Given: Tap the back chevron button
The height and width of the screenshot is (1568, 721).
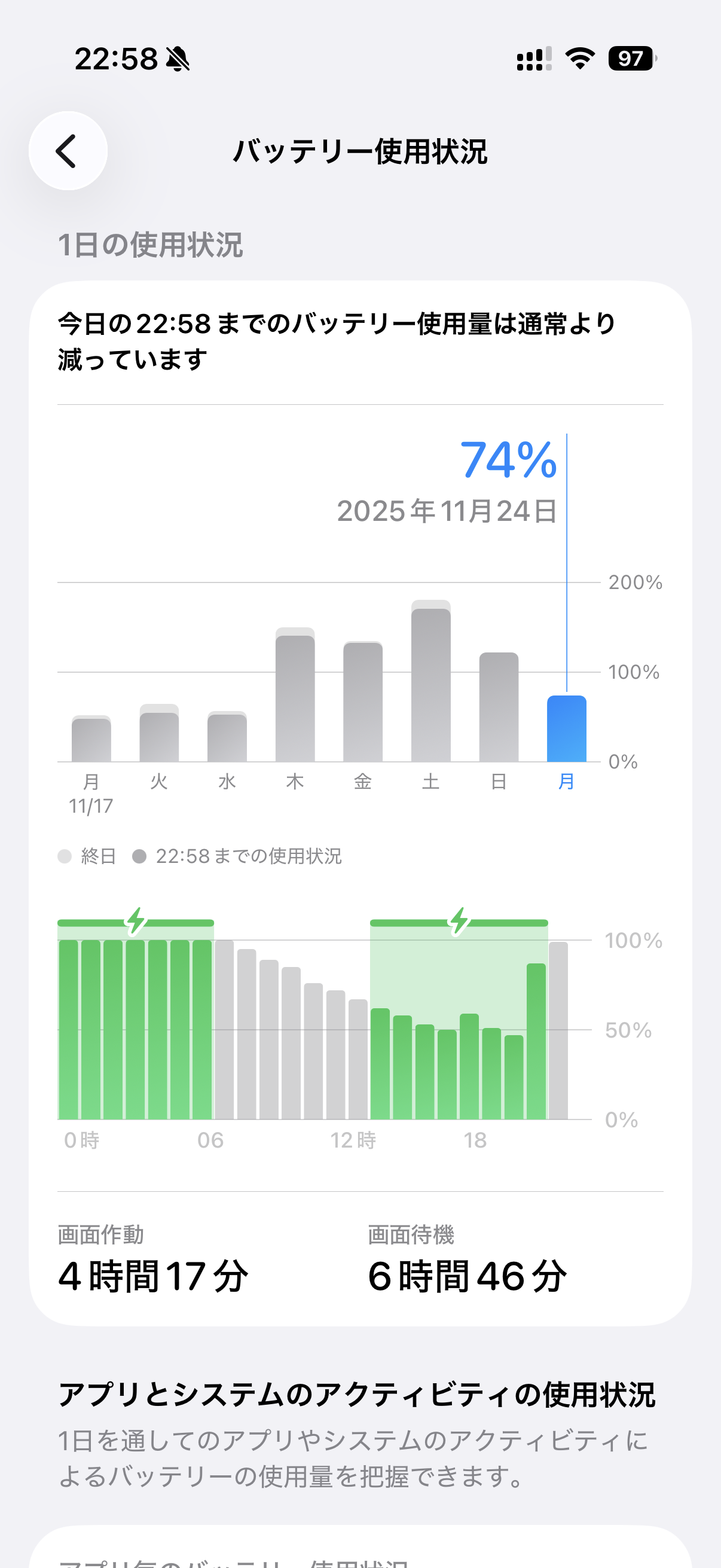Looking at the screenshot, I should pyautogui.click(x=68, y=151).
